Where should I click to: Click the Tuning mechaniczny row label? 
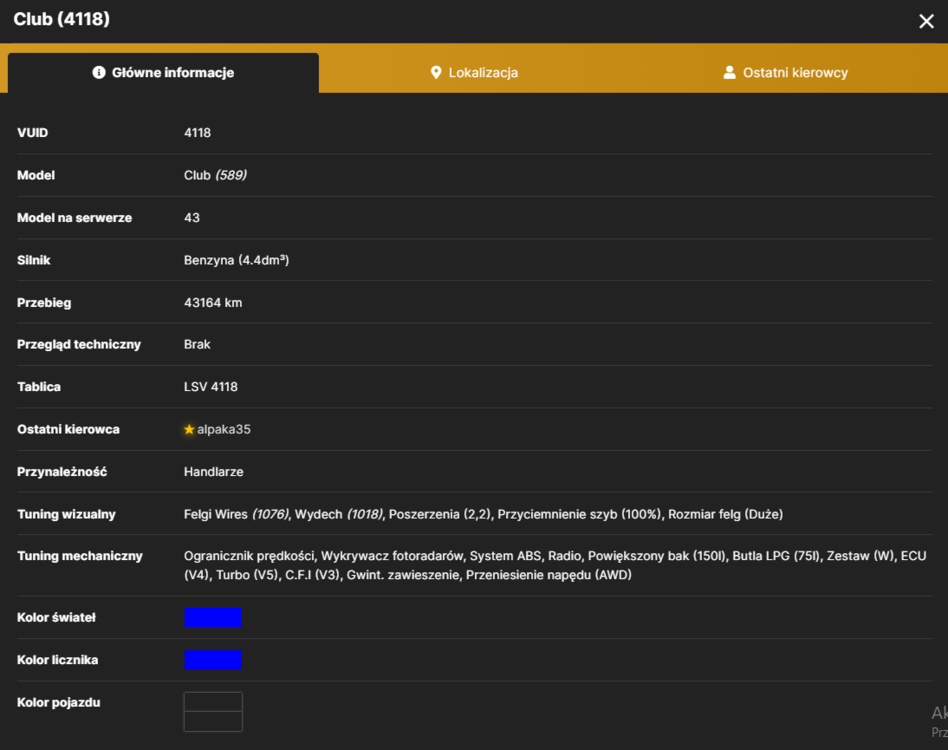click(80, 556)
